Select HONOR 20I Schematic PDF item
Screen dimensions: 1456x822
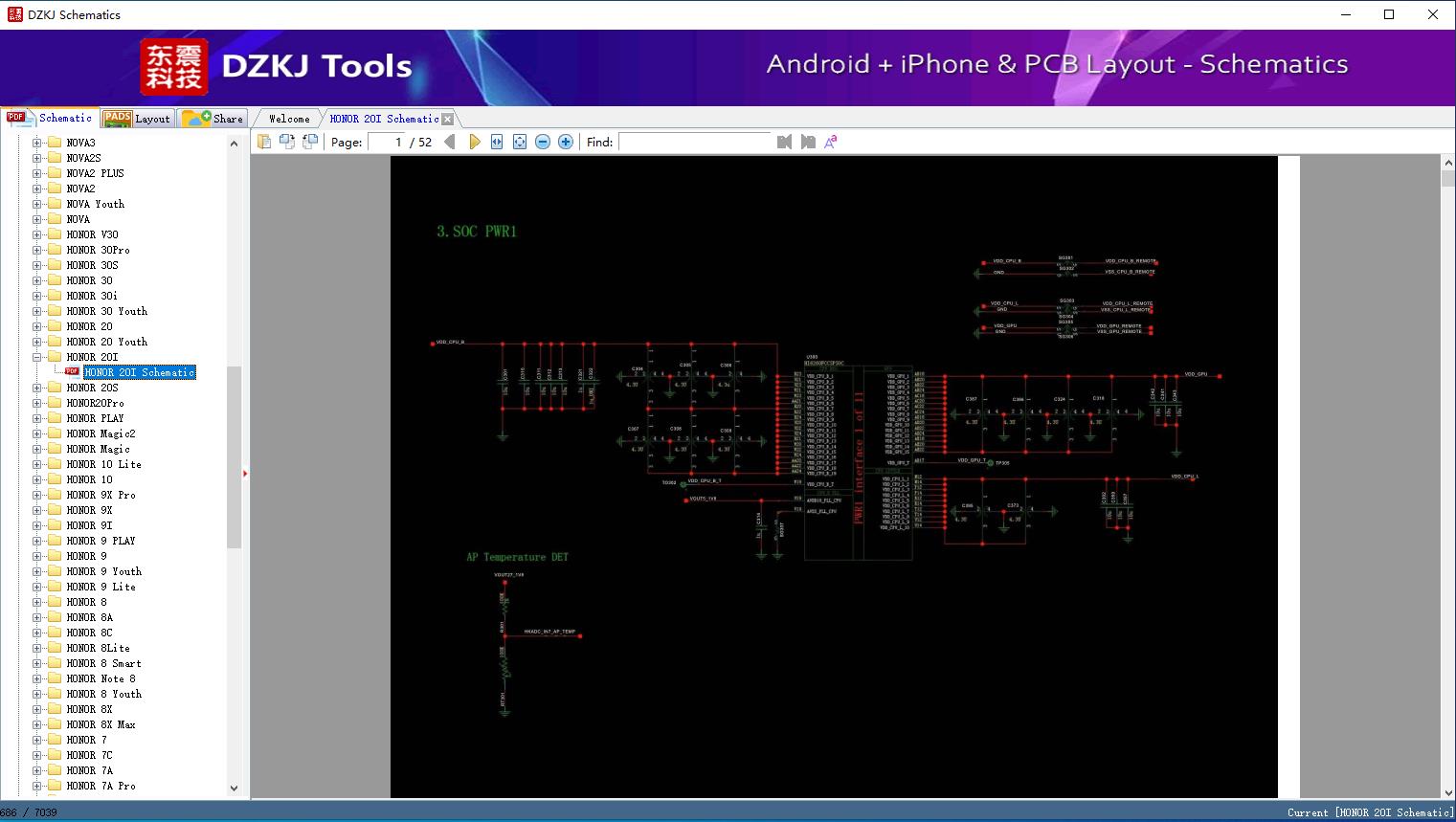[139, 372]
